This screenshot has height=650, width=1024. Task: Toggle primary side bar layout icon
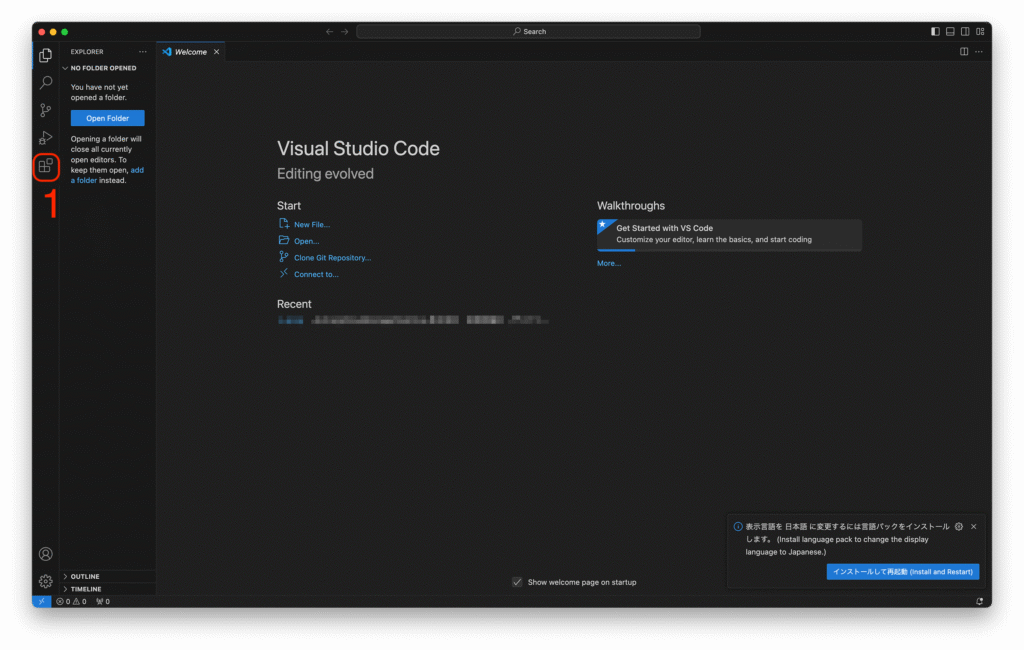[935, 31]
